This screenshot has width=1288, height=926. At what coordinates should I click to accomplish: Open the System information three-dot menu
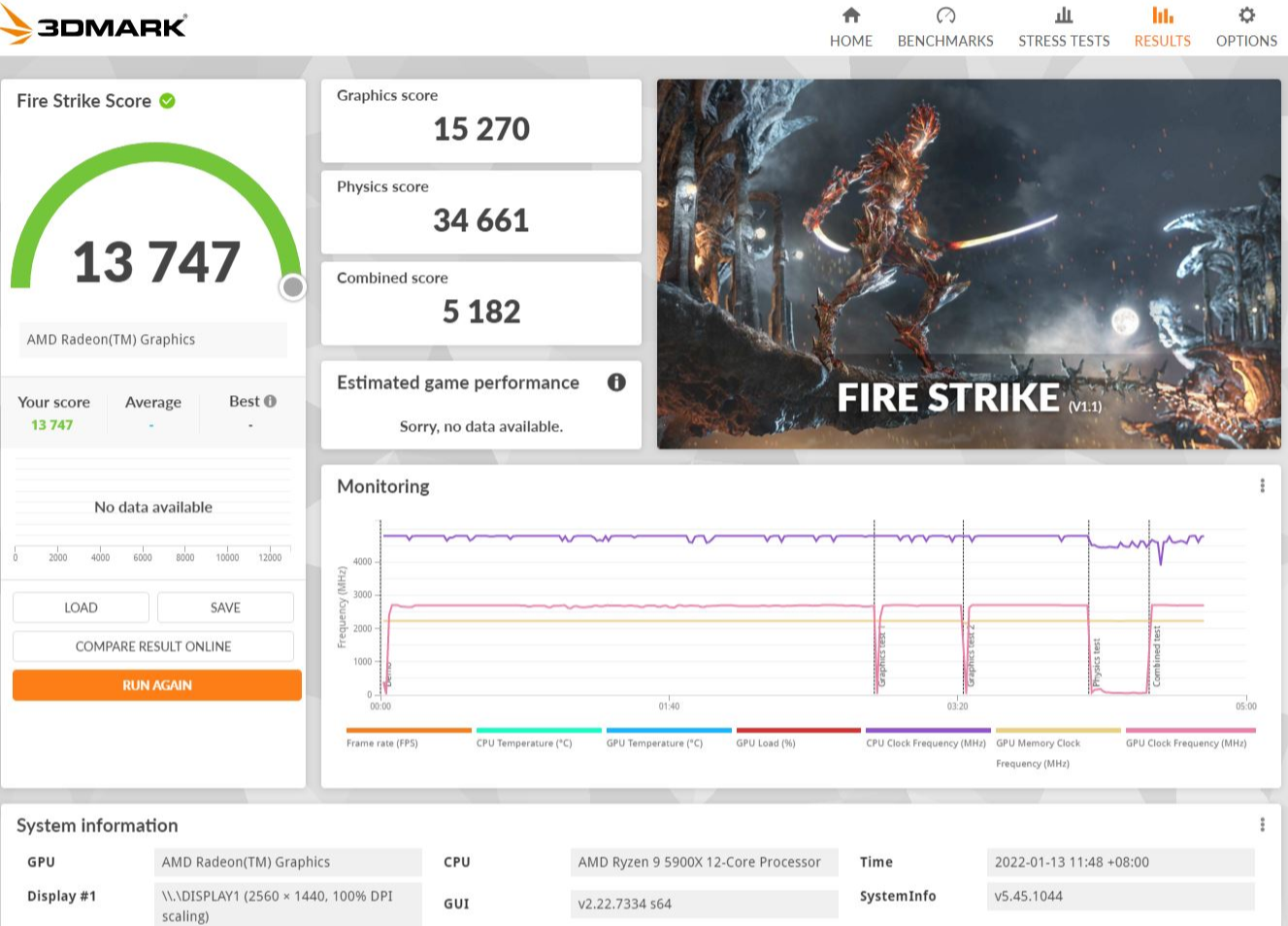(1262, 825)
